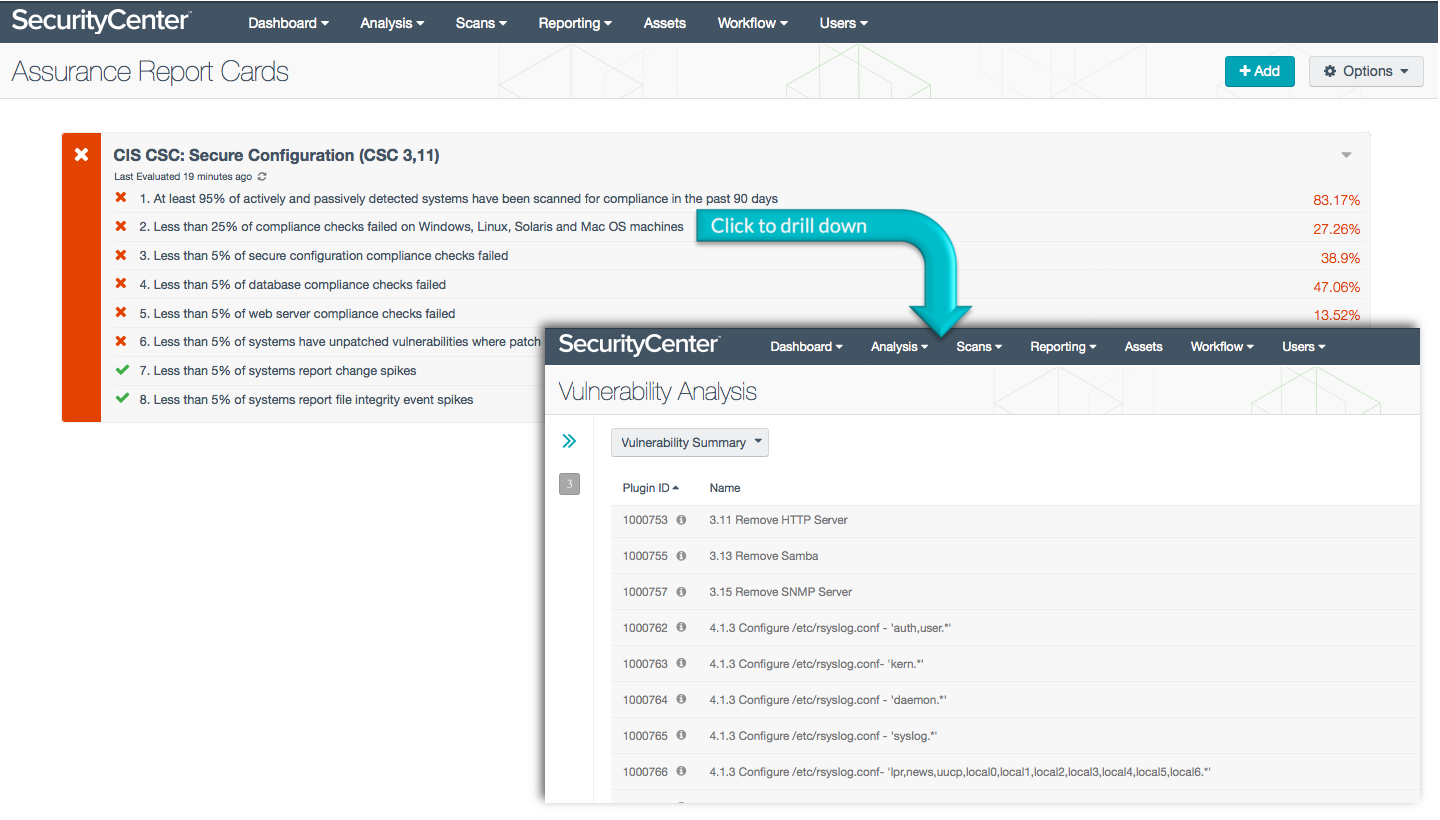
Task: Click the 83.17% result value
Action: click(1336, 200)
